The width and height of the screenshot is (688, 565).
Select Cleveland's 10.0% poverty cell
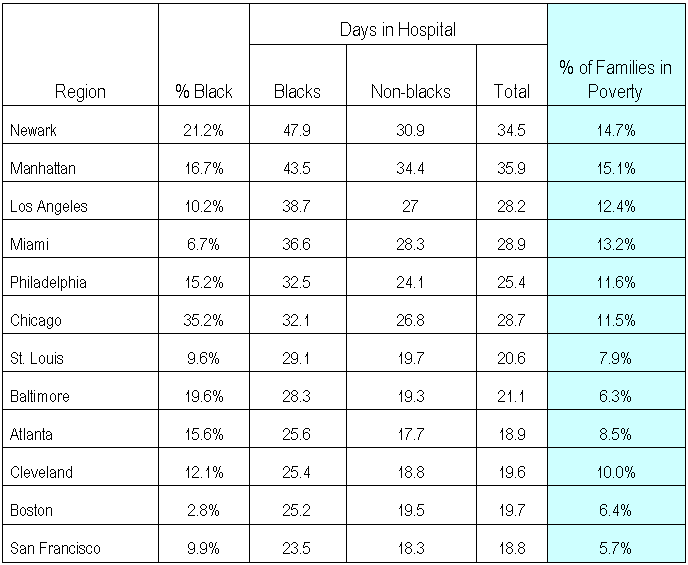tap(615, 472)
